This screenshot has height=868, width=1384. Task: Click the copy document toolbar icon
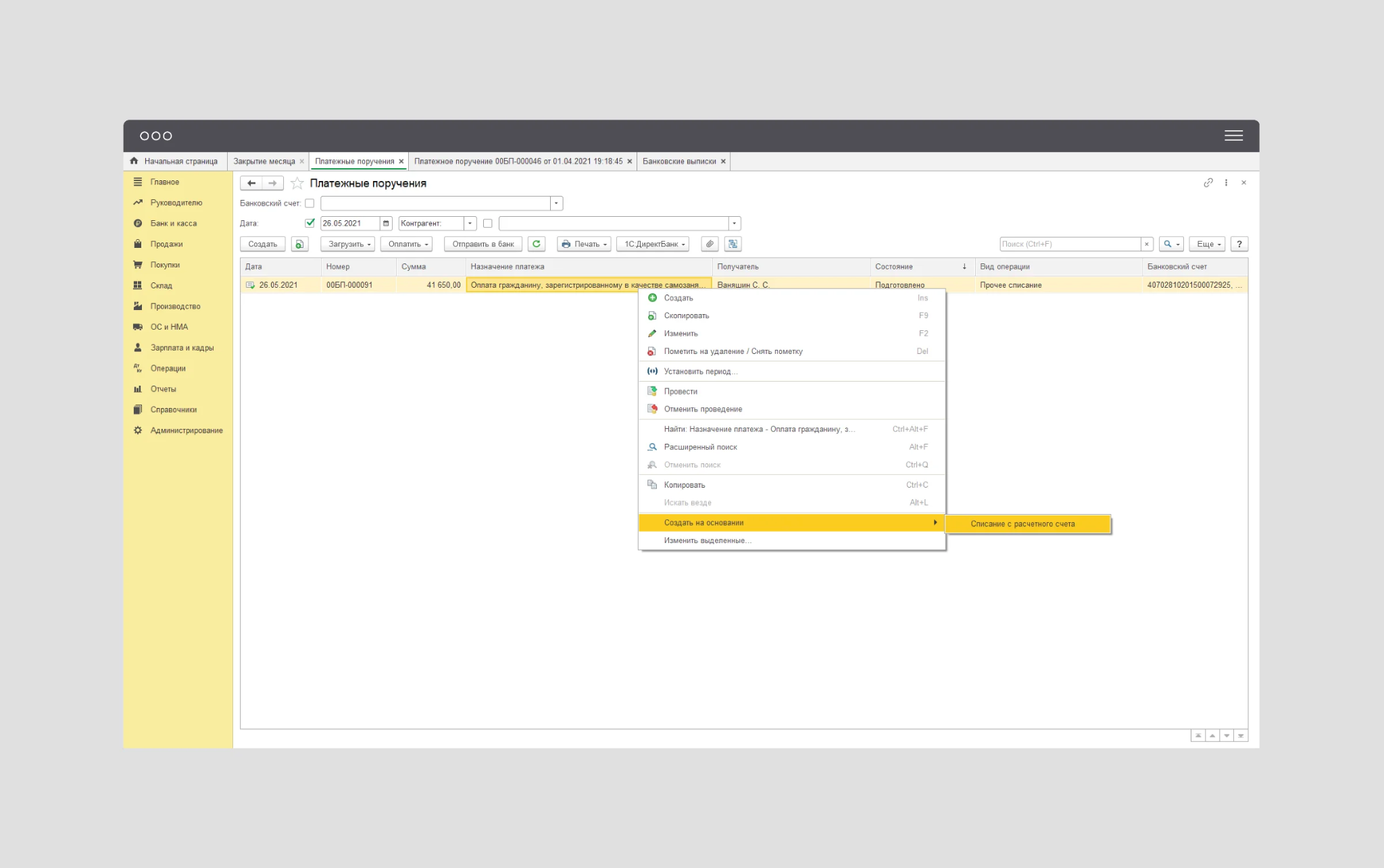pos(299,245)
